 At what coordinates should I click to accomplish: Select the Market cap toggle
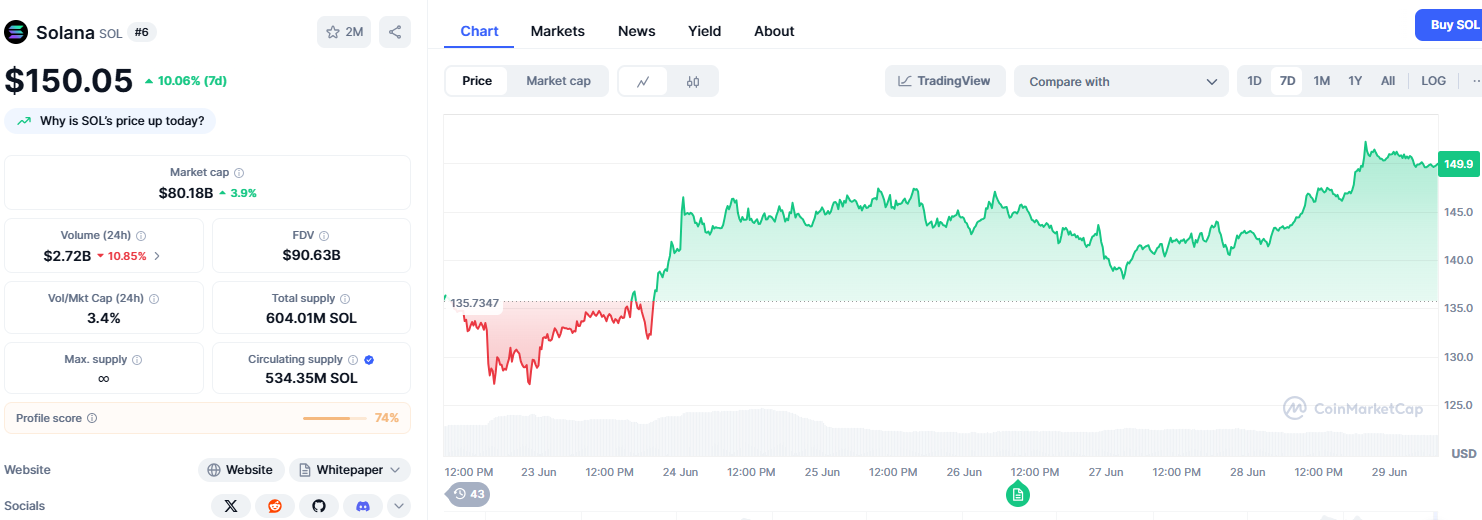pyautogui.click(x=558, y=81)
